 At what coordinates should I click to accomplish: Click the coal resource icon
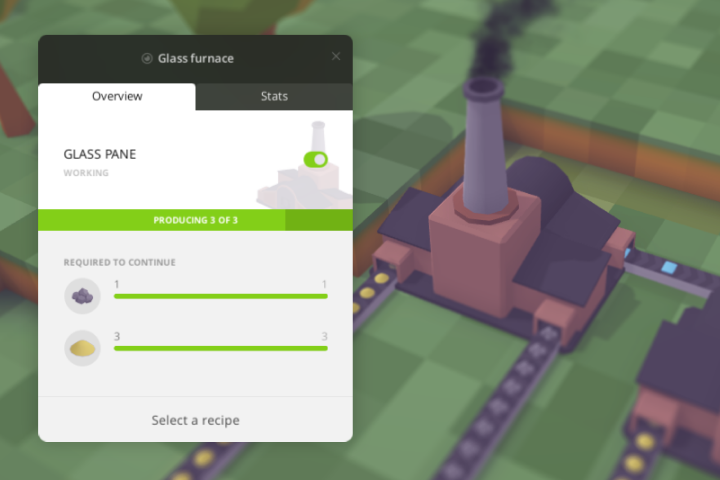(83, 296)
